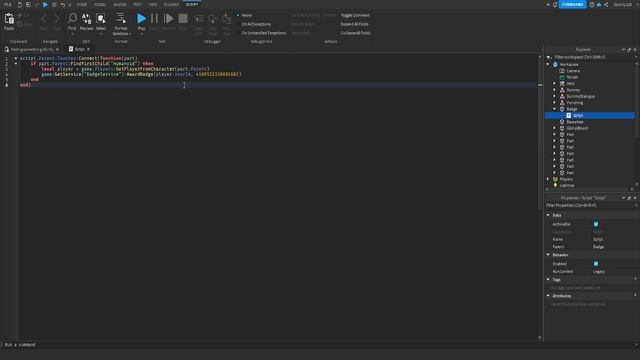Click the Paste clipboard icon
640x360 pixels.
tap(9, 19)
